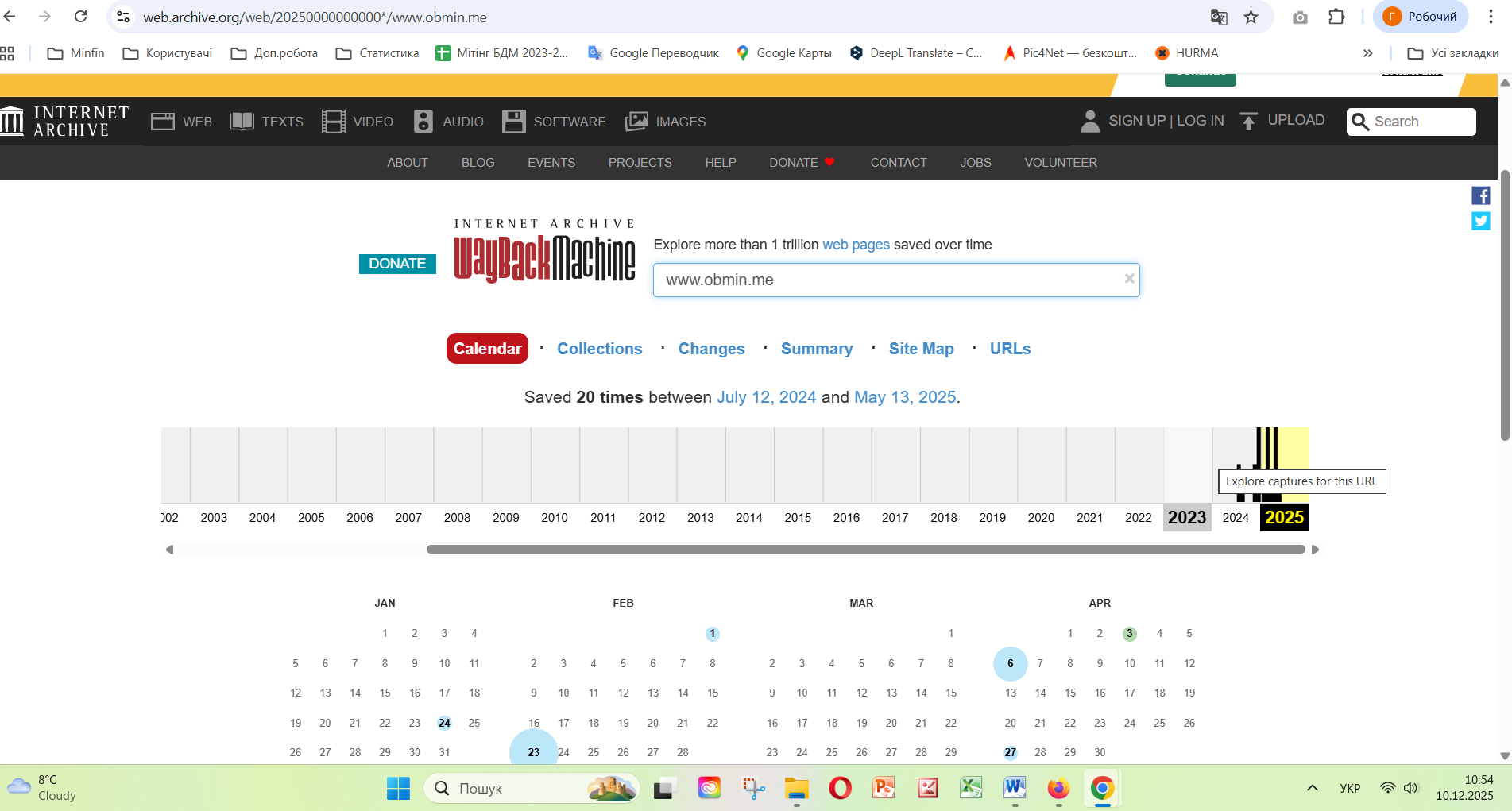
Task: Click the user account icon
Action: coord(1090,121)
